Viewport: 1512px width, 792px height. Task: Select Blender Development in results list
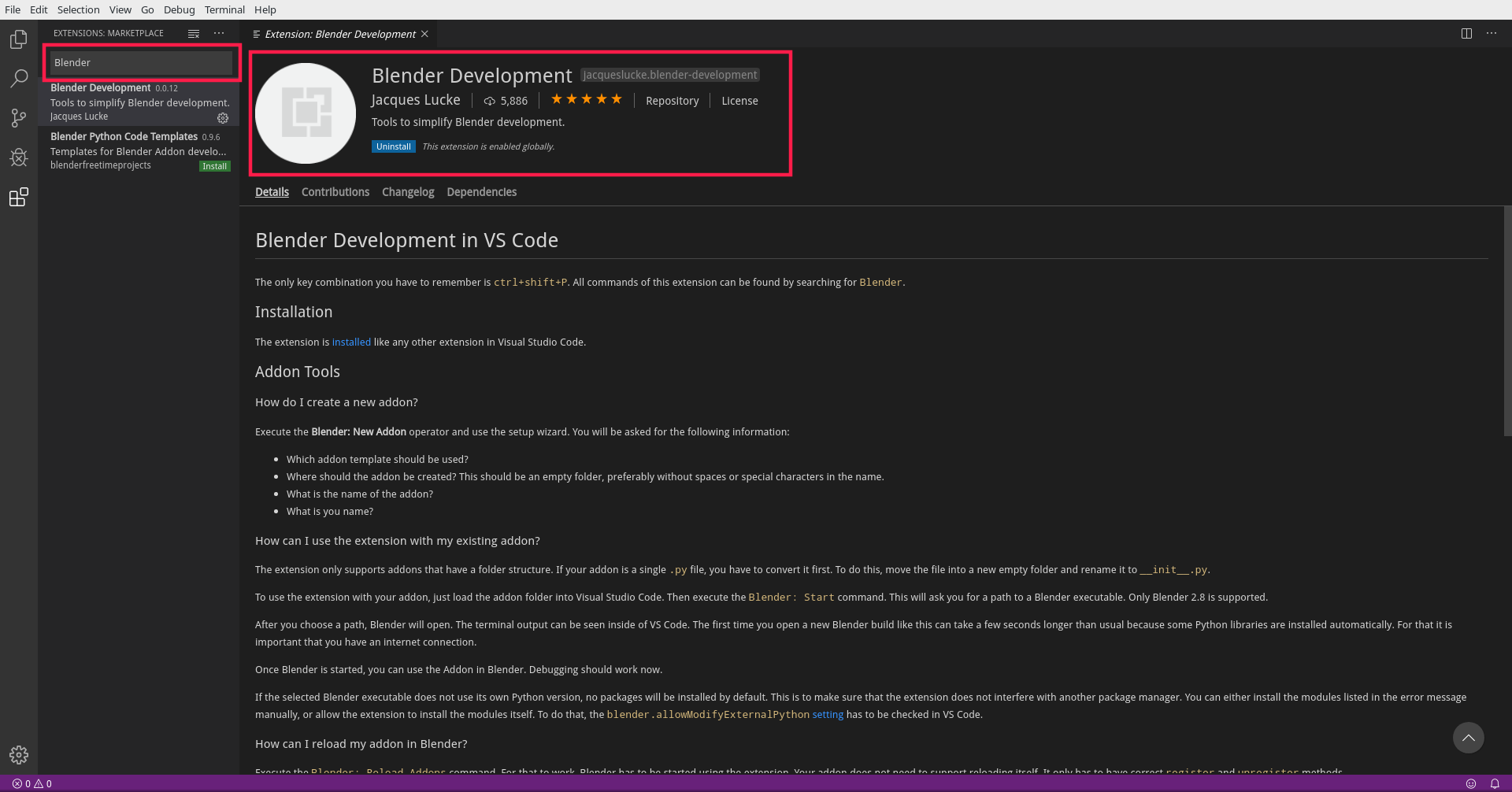tap(139, 102)
